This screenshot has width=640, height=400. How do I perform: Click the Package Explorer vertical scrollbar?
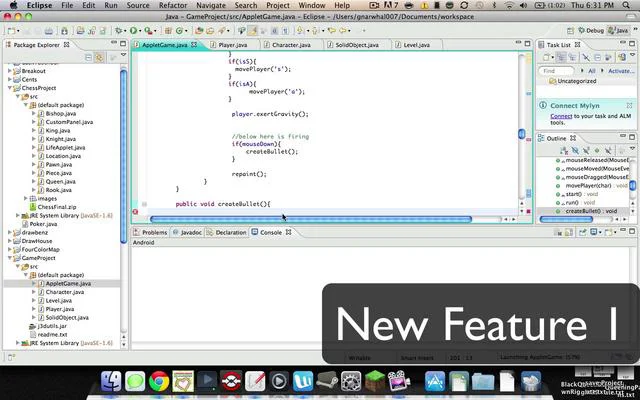tap(124, 156)
